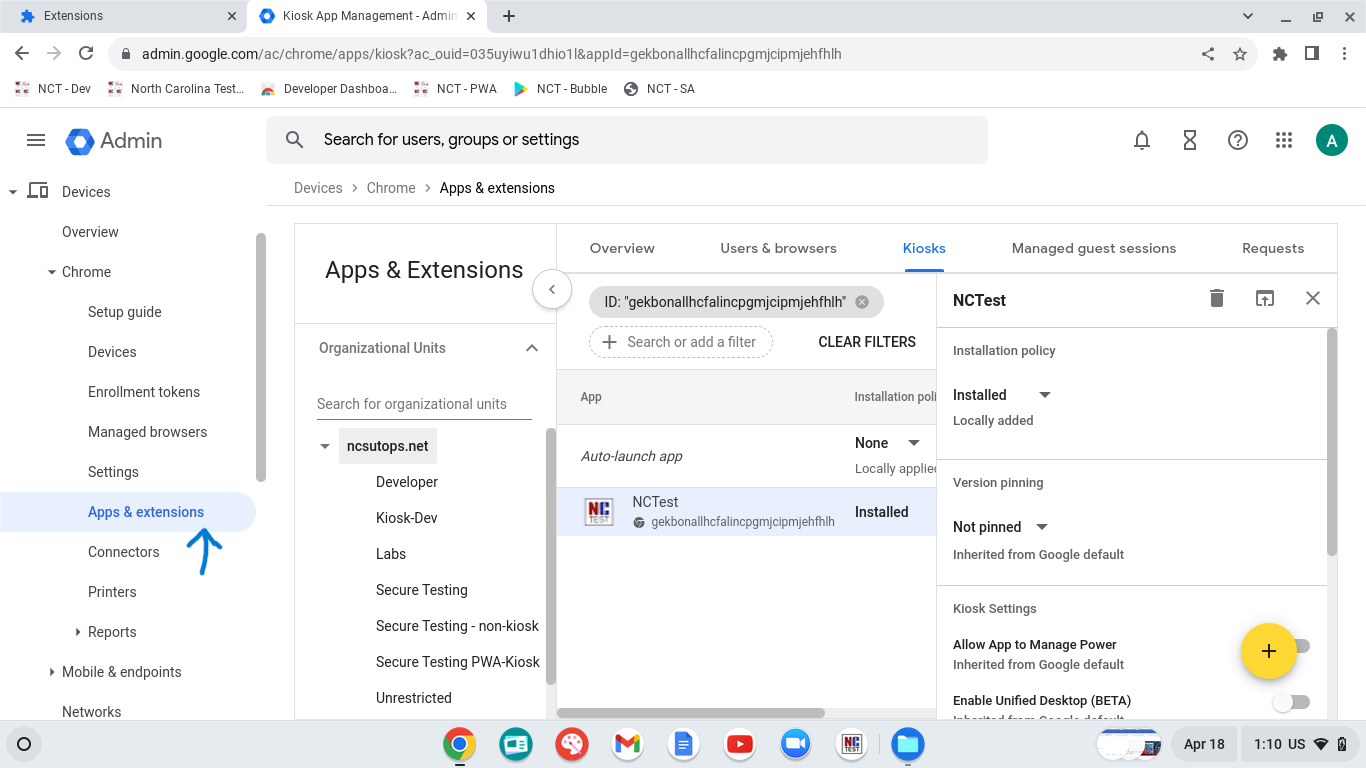Switch to Users & browsers tab
This screenshot has height=768, width=1366.
pyautogui.click(x=778, y=248)
